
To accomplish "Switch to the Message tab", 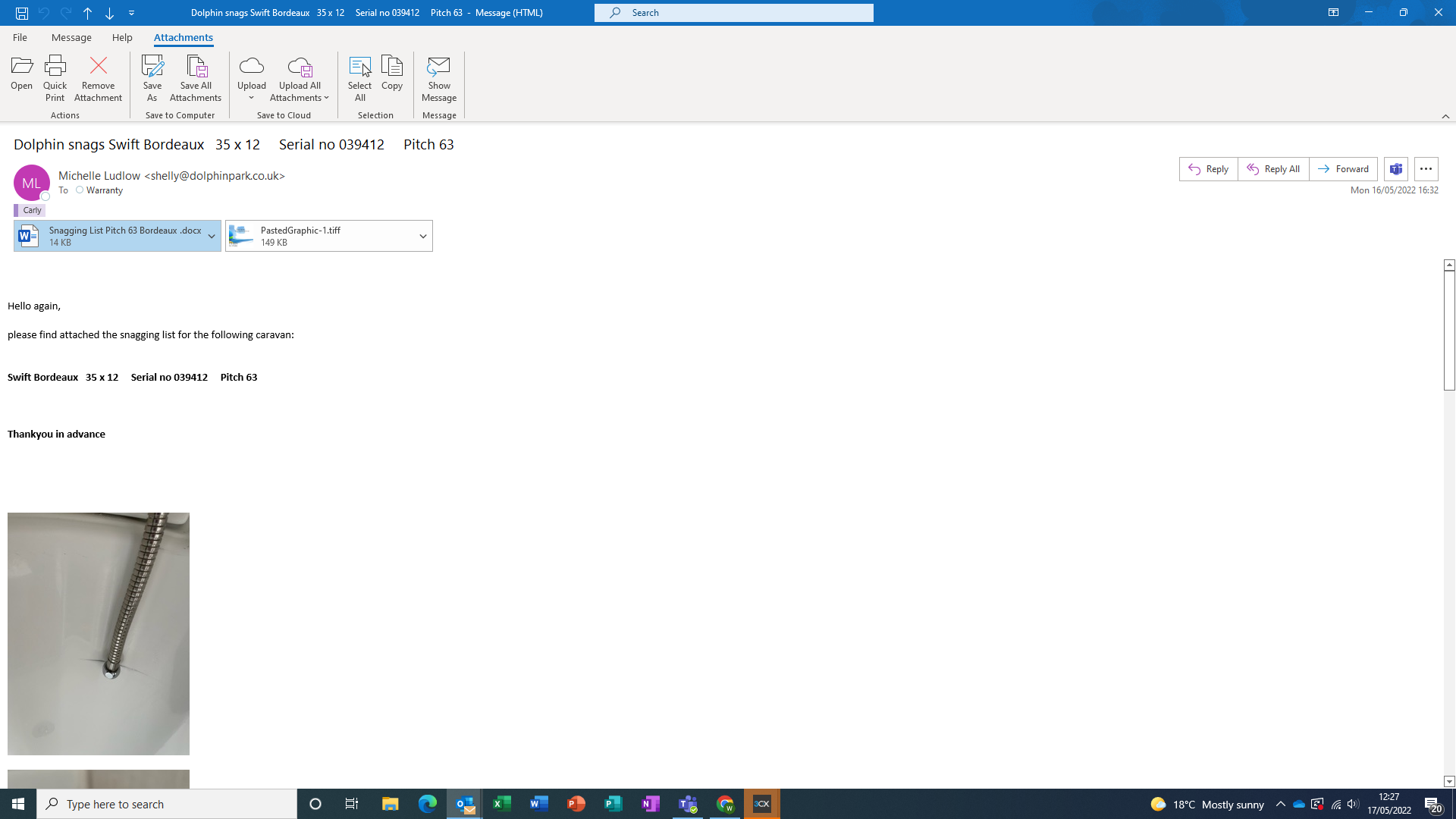I will click(x=71, y=37).
